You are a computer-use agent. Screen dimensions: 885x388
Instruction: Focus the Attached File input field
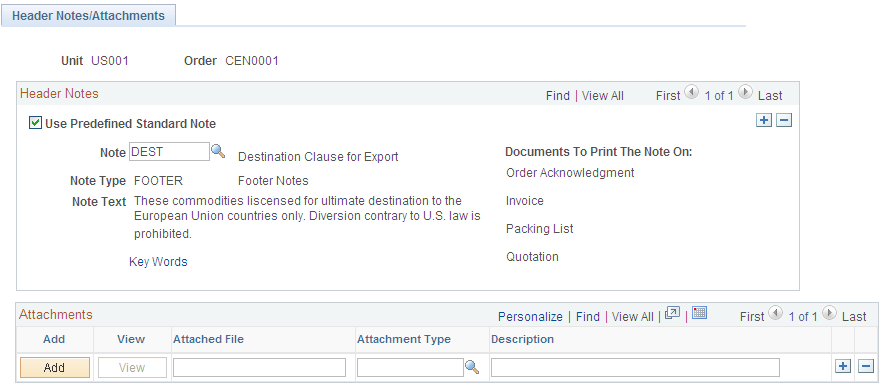coord(259,368)
